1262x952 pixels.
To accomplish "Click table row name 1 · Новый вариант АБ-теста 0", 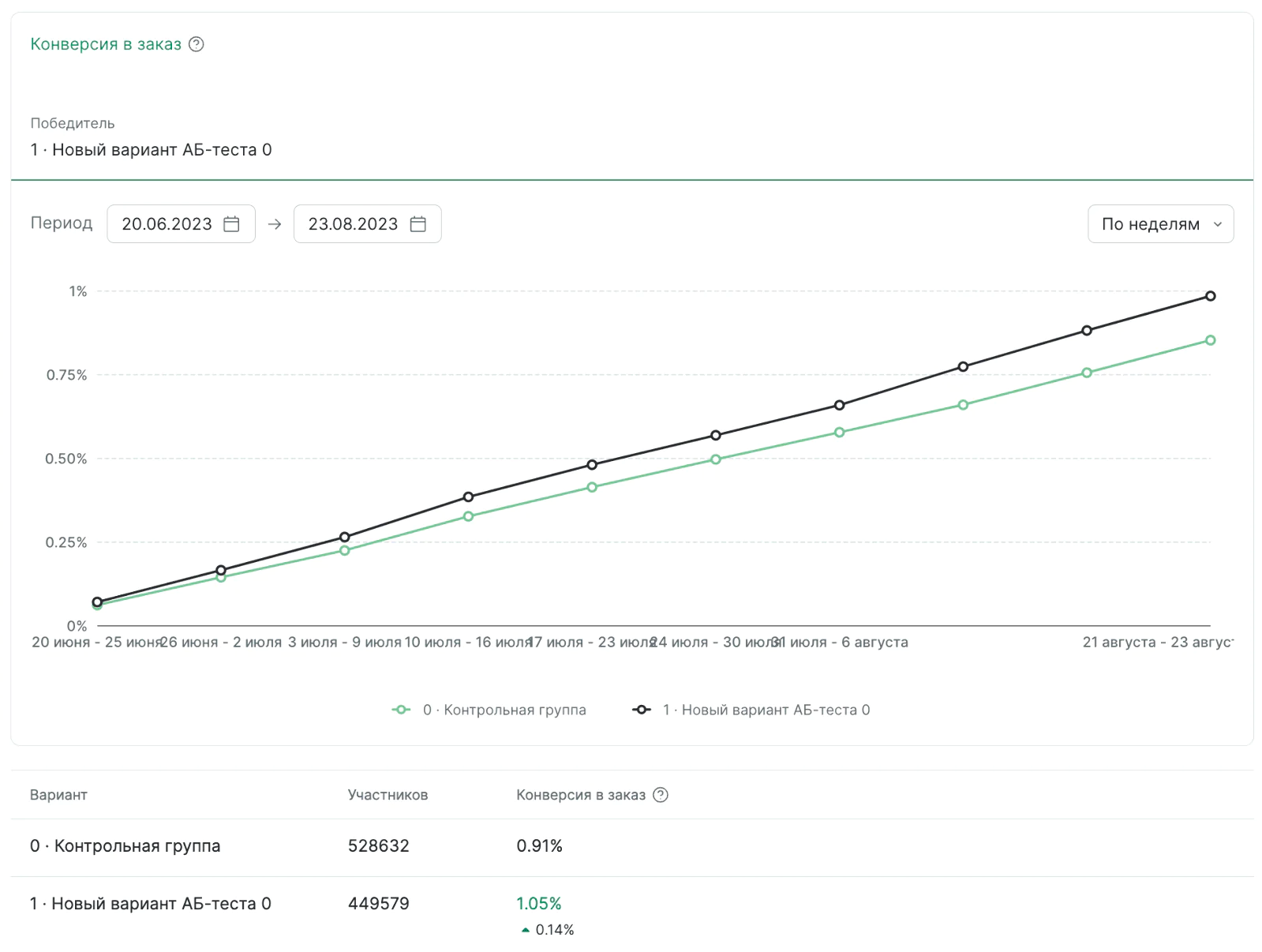I will 151,904.
